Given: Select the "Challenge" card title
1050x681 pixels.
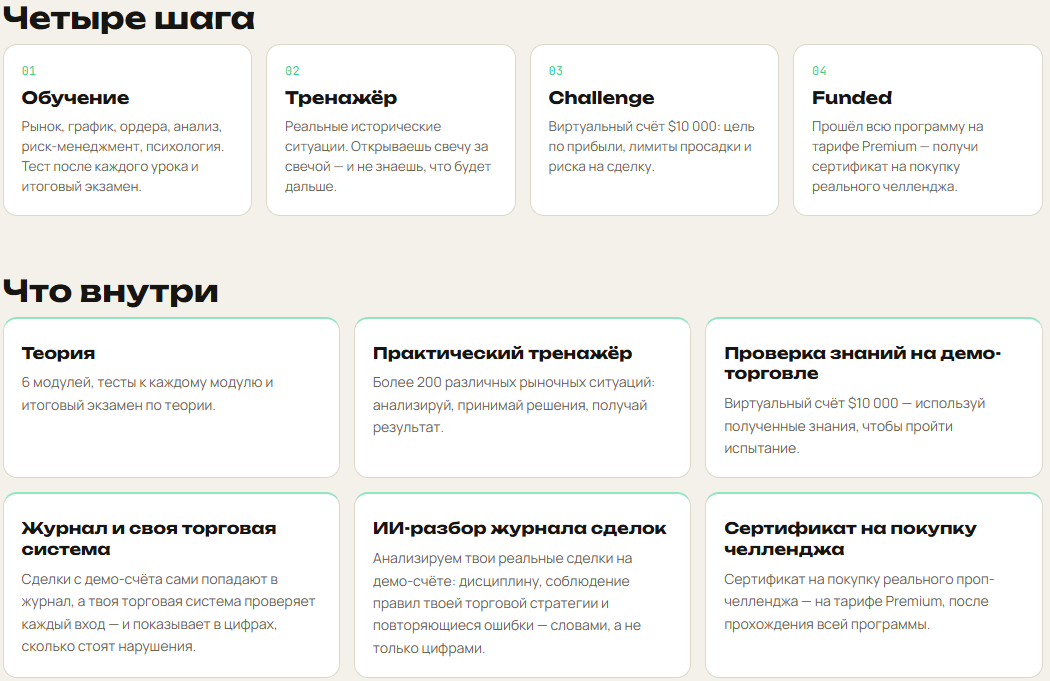Looking at the screenshot, I should pyautogui.click(x=601, y=98).
